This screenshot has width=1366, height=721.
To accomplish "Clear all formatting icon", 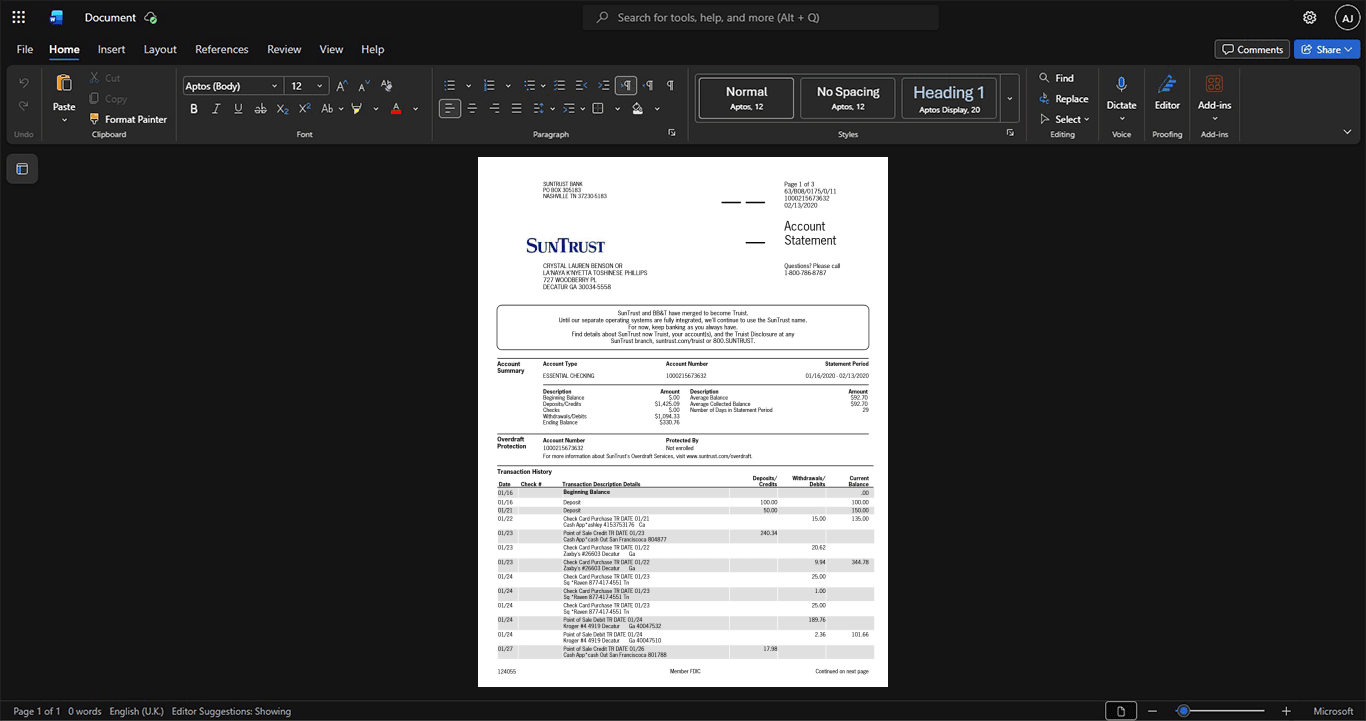I will pos(386,86).
